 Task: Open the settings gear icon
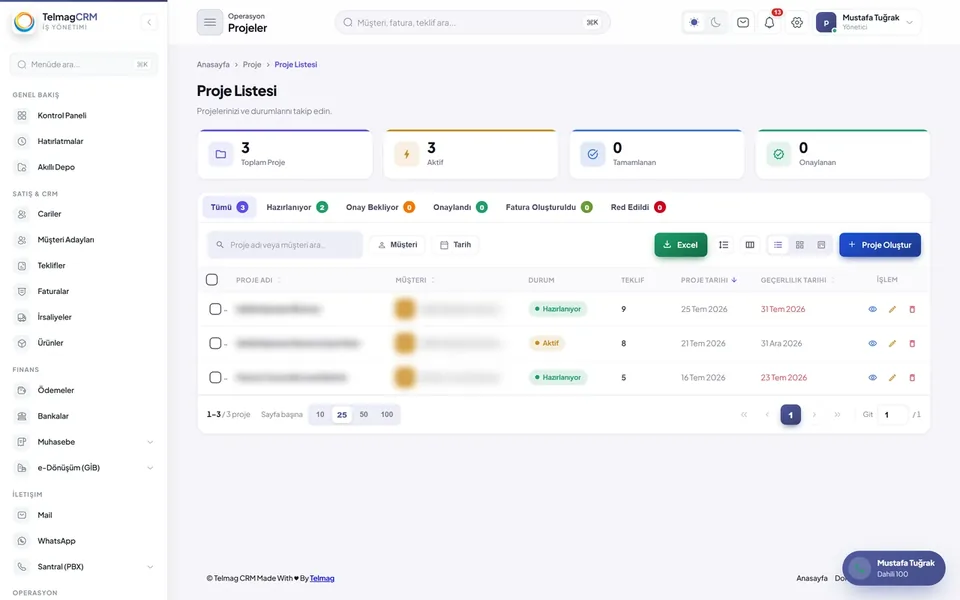click(797, 23)
